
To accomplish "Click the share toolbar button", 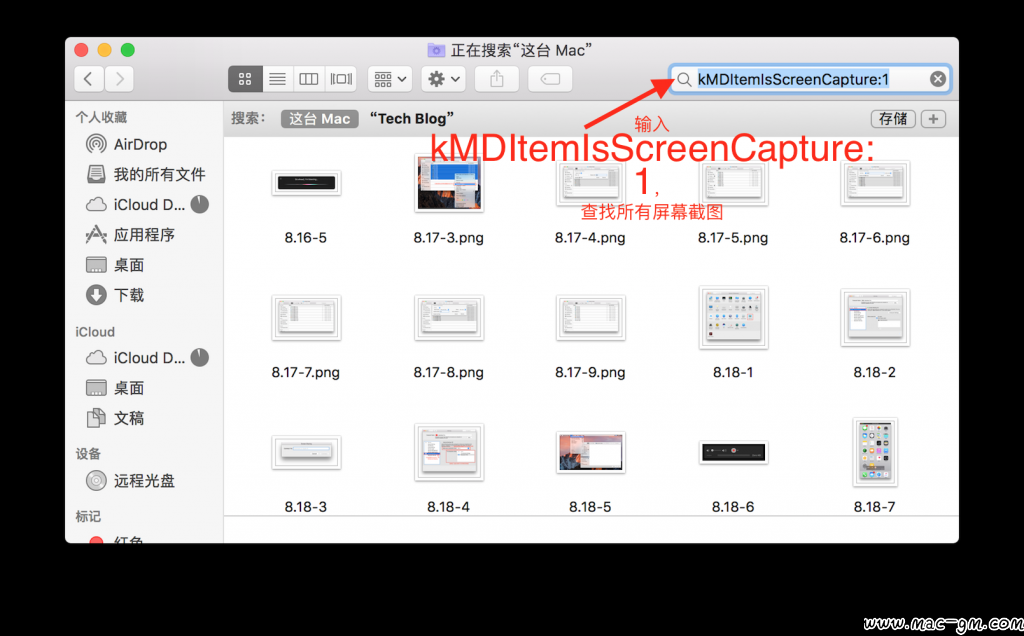I will tap(497, 79).
